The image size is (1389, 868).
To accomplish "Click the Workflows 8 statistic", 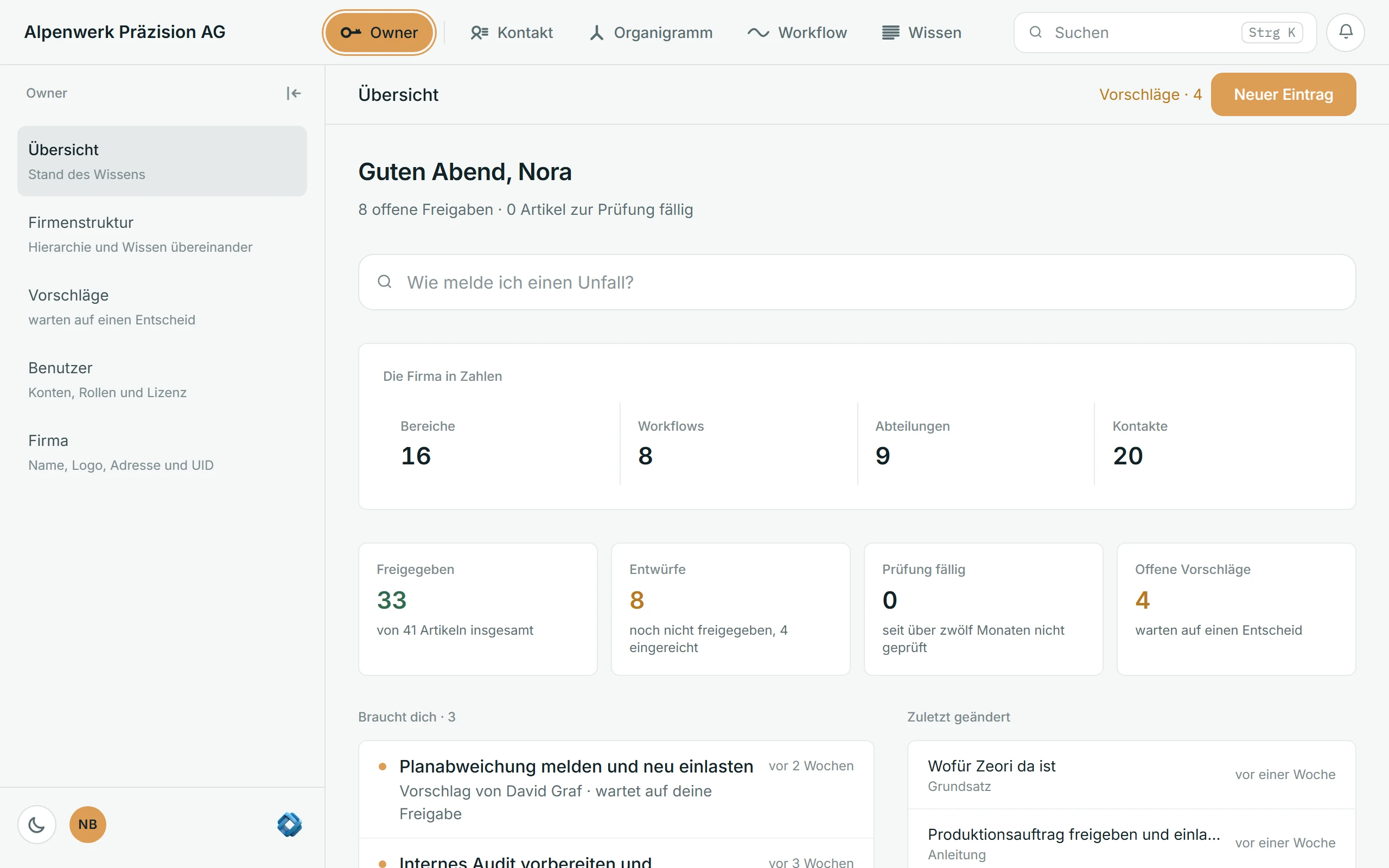I will [x=738, y=444].
